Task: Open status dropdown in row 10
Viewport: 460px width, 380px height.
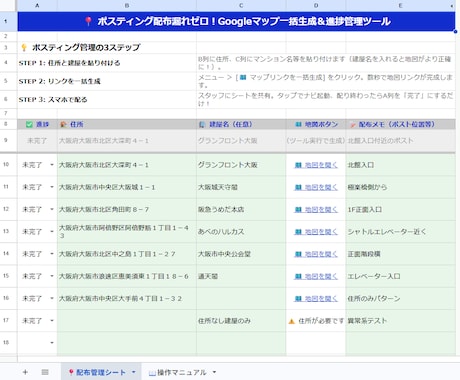Action: point(52,165)
